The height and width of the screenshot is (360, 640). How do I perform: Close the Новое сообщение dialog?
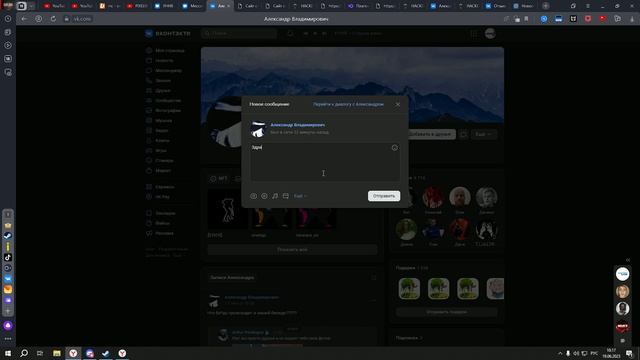click(x=398, y=104)
